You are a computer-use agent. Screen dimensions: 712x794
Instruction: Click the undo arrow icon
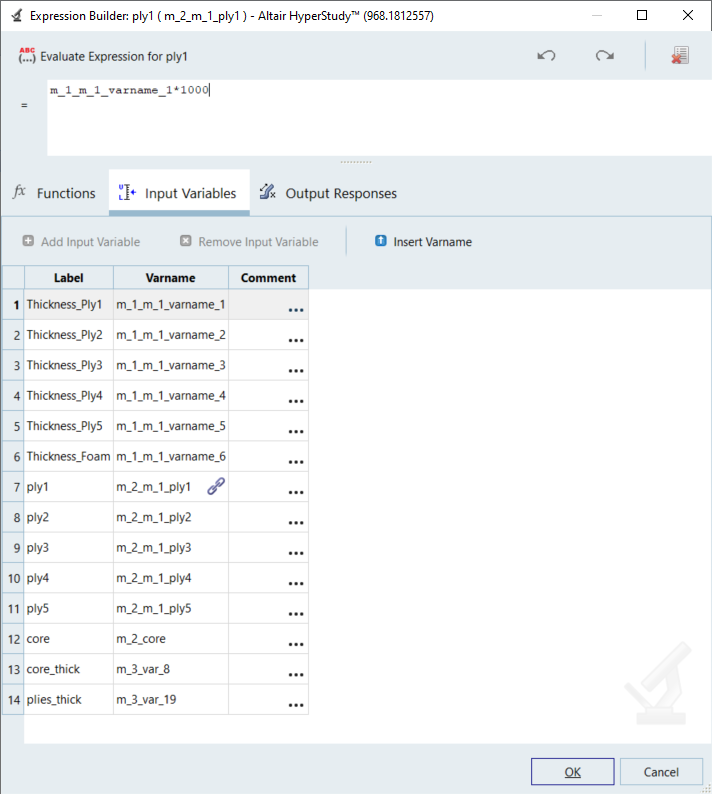pyautogui.click(x=546, y=56)
